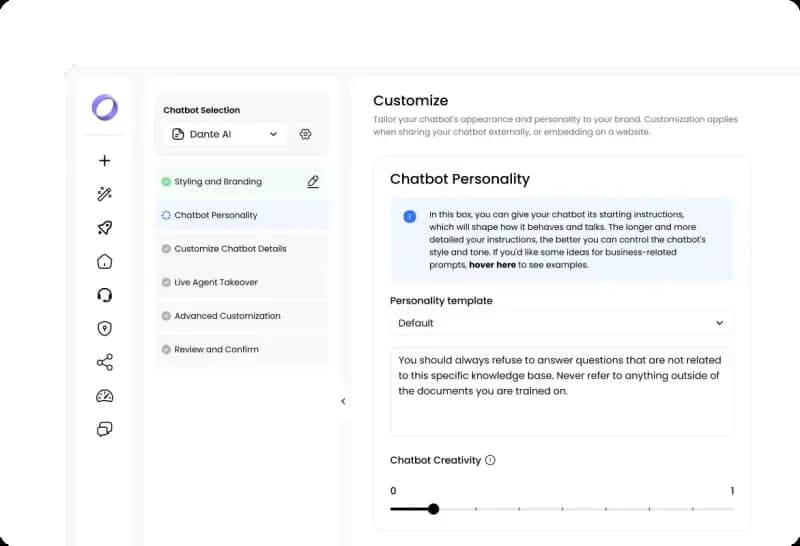Click the rocket icon in the sidebar

[105, 228]
